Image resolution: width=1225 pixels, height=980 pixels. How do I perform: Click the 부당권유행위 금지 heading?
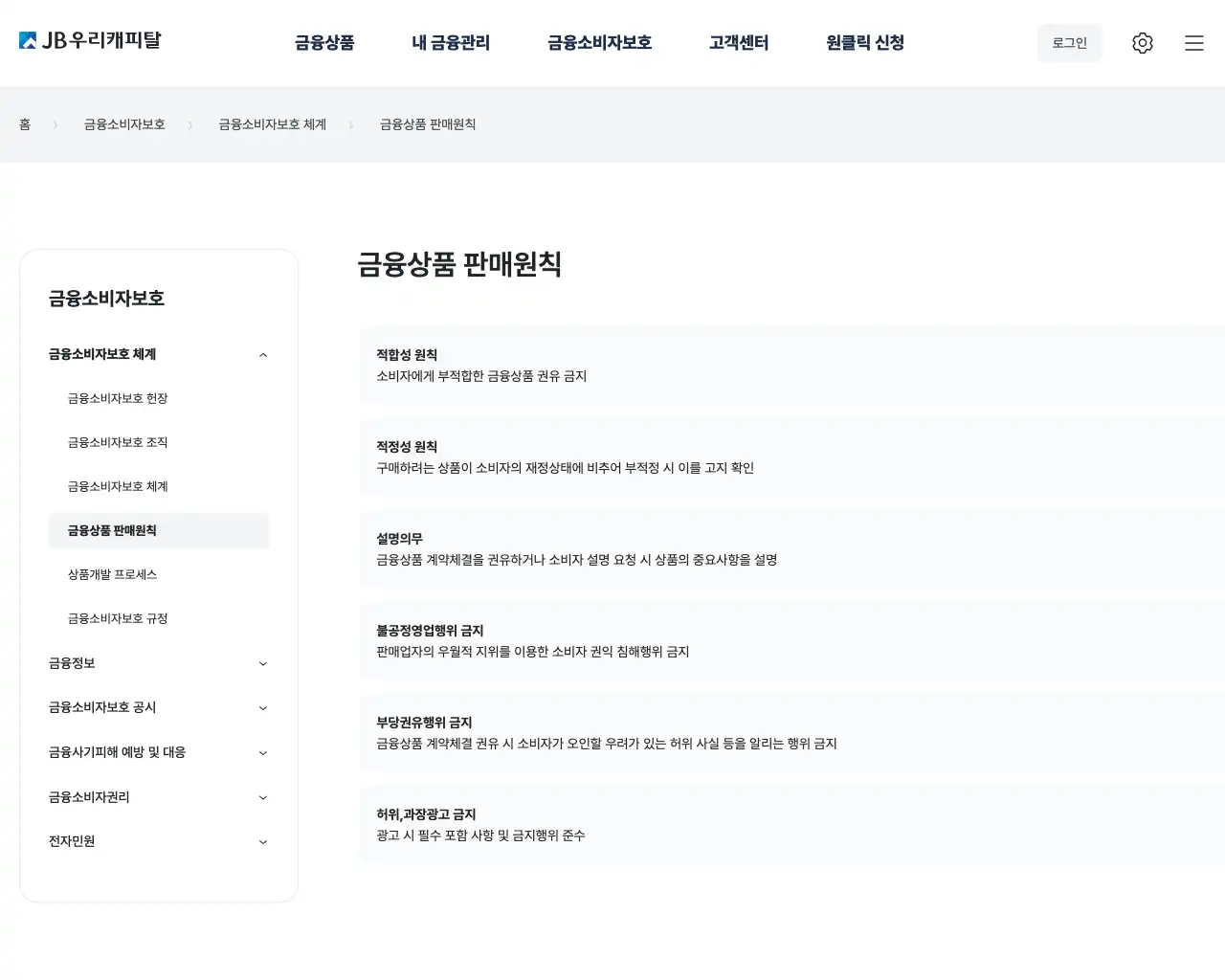pyautogui.click(x=424, y=723)
